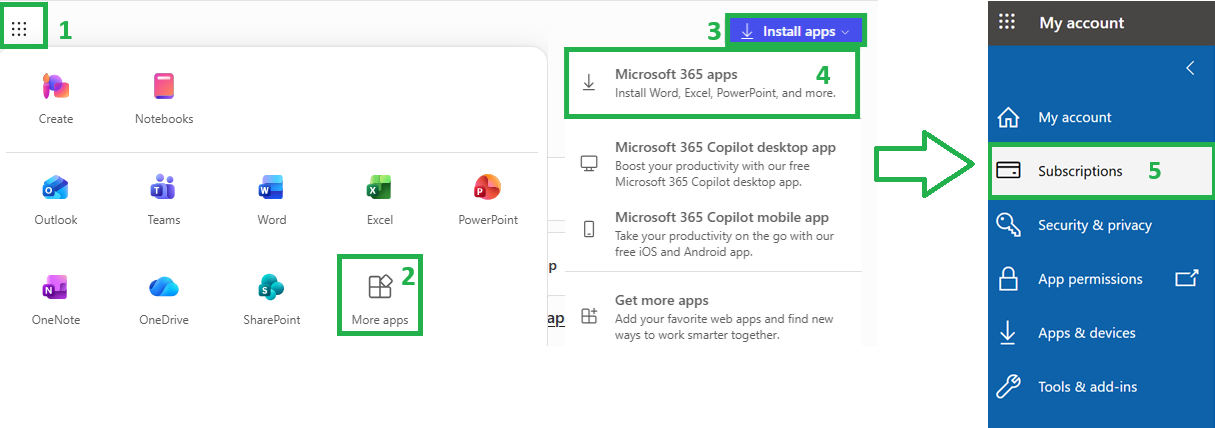Click the My account header title
Screen dimensions: 1215x428
pyautogui.click(x=1082, y=22)
